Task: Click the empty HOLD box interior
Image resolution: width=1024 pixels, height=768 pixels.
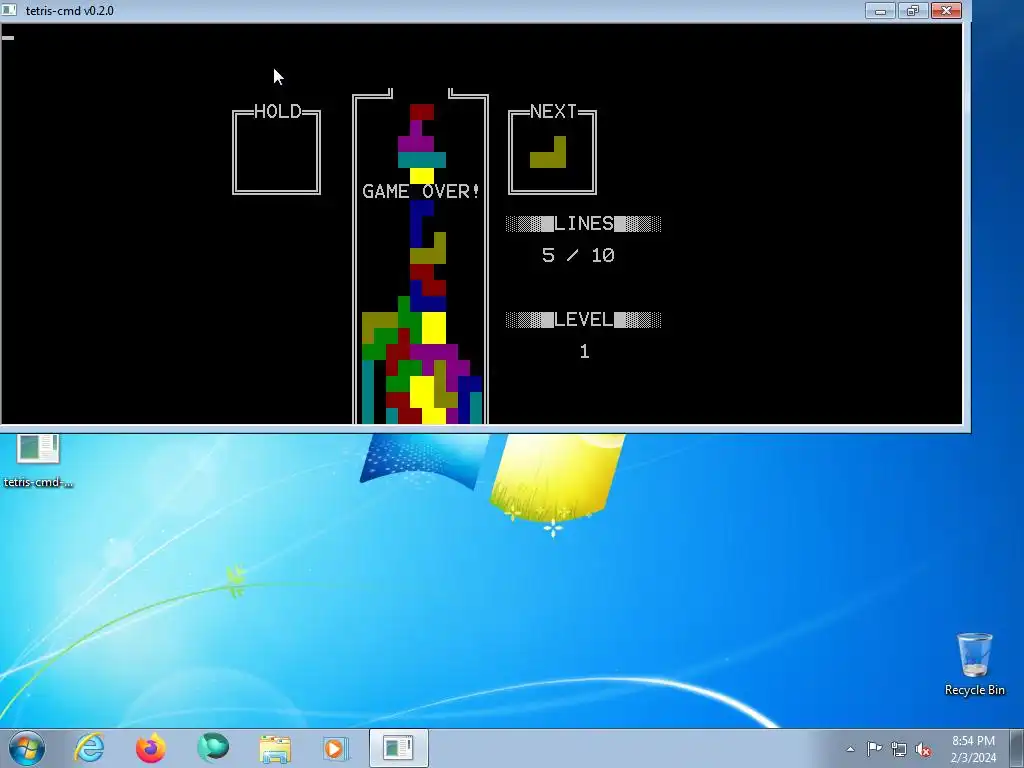Action: pyautogui.click(x=277, y=155)
